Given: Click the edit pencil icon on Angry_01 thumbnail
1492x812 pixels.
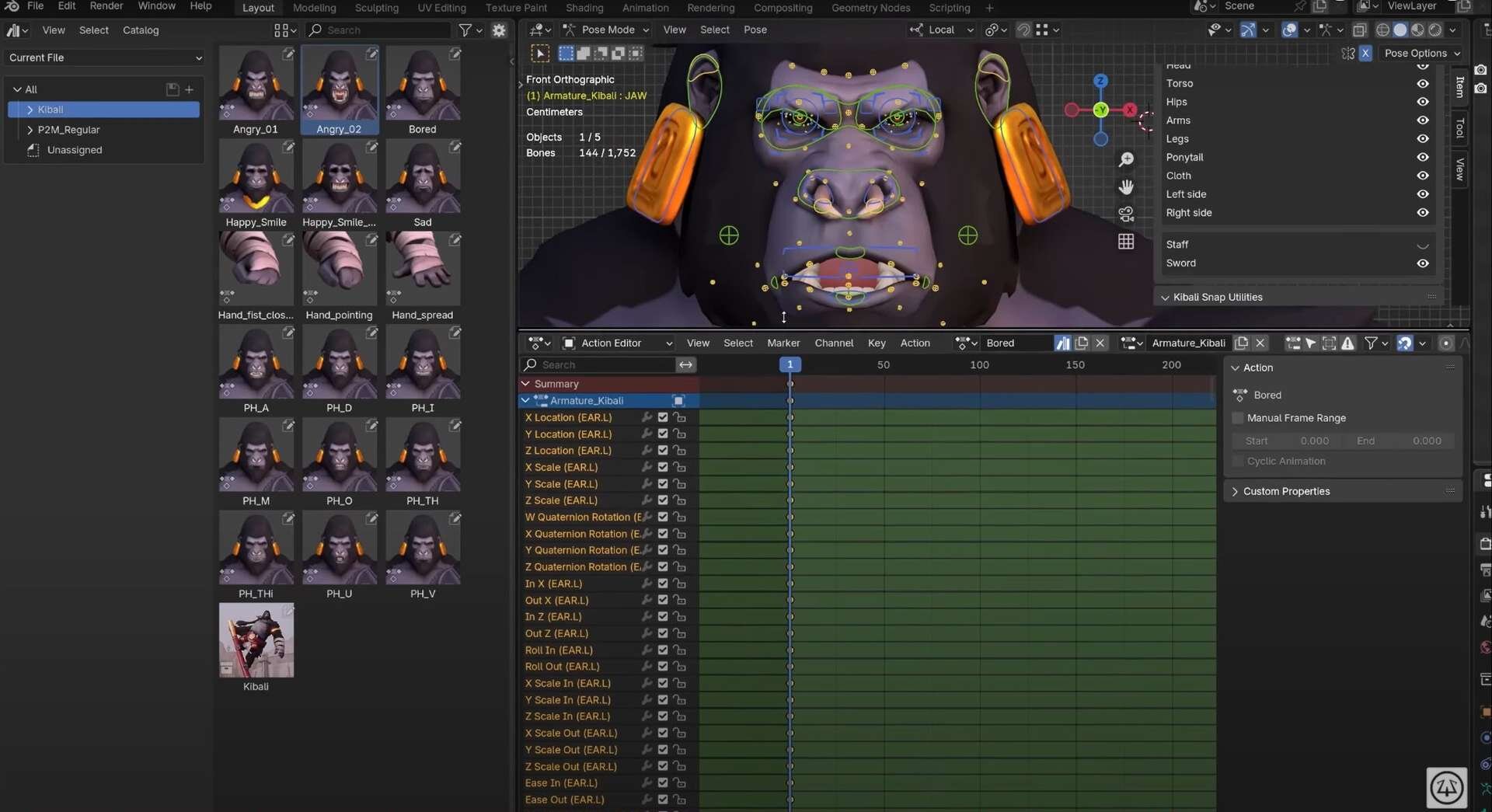Looking at the screenshot, I should pyautogui.click(x=288, y=54).
